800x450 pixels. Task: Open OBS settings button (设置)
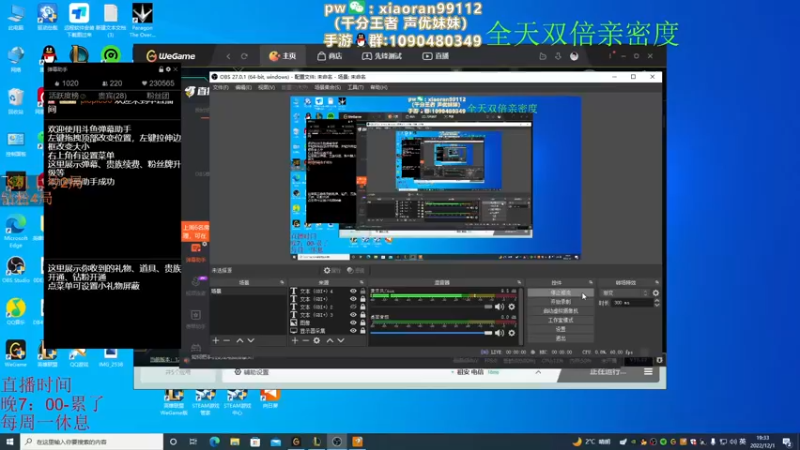coord(561,329)
